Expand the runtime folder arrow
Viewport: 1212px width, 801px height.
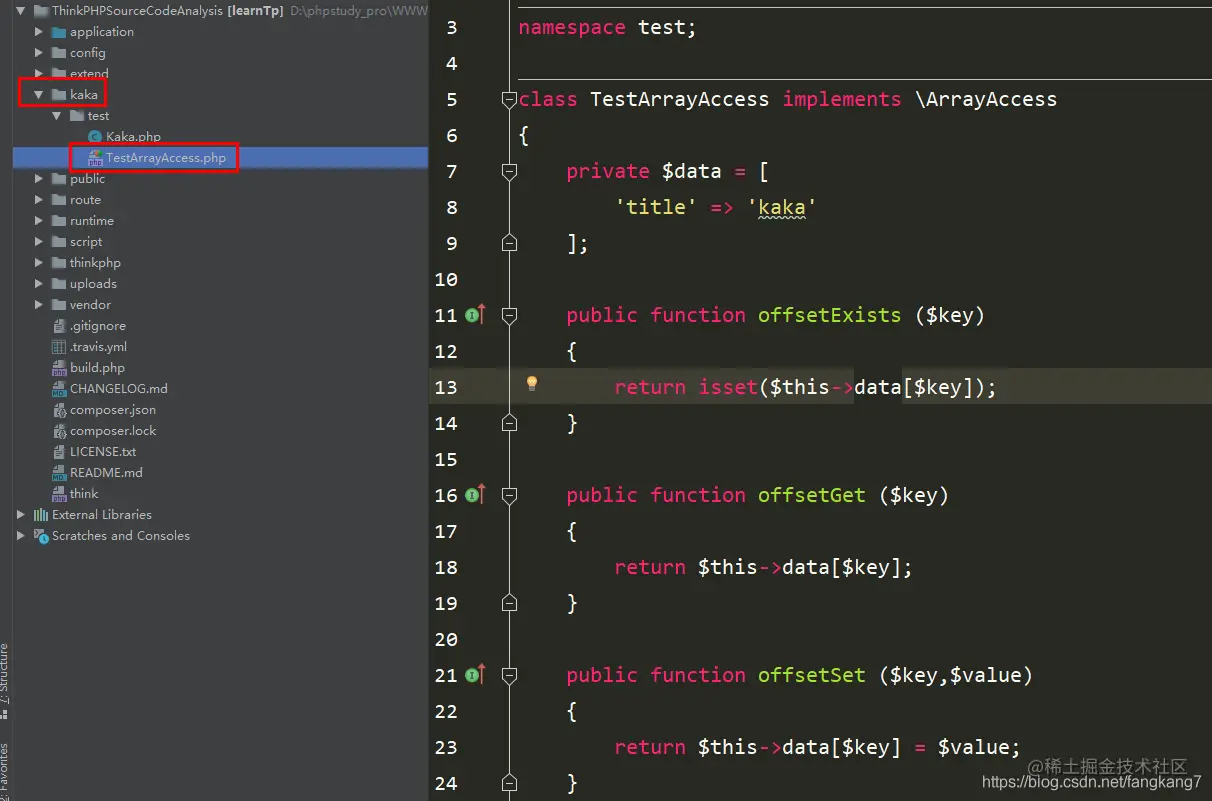tap(39, 221)
